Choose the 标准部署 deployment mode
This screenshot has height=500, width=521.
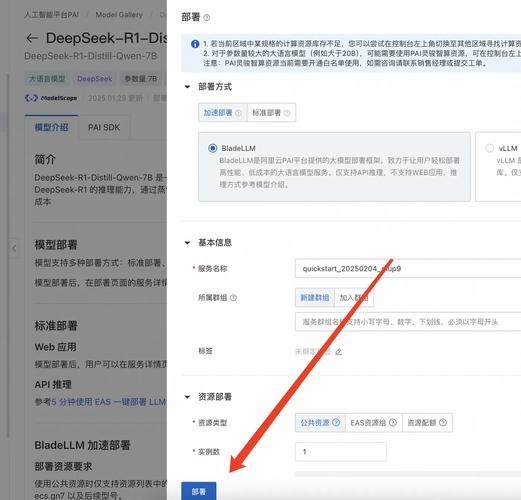271,113
